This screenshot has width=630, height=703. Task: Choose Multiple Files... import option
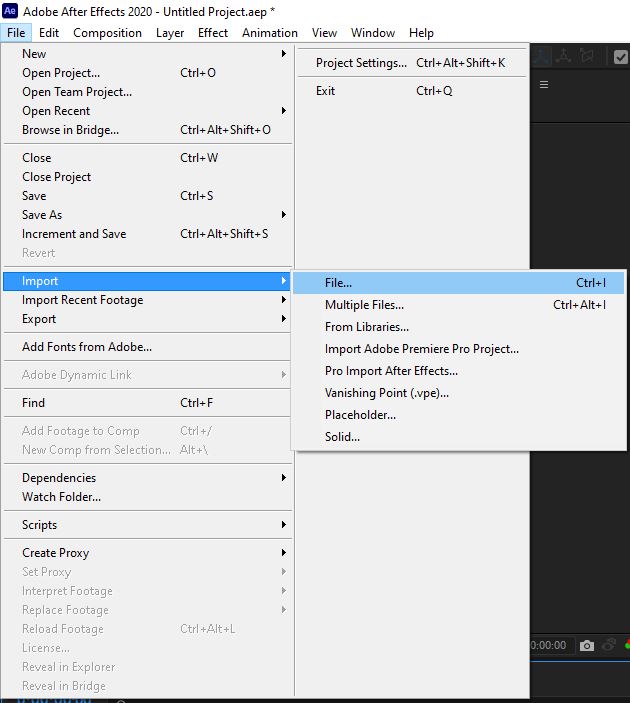click(x=458, y=305)
